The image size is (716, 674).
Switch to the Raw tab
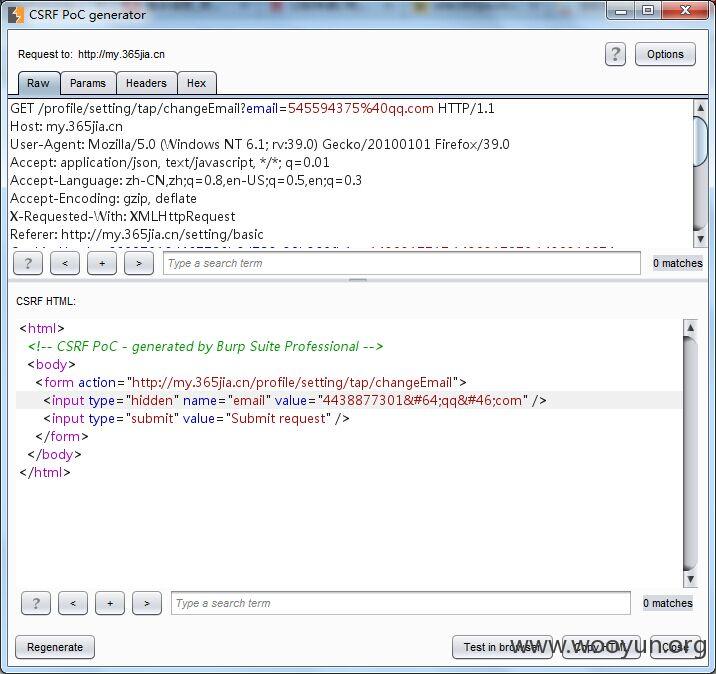tap(39, 83)
